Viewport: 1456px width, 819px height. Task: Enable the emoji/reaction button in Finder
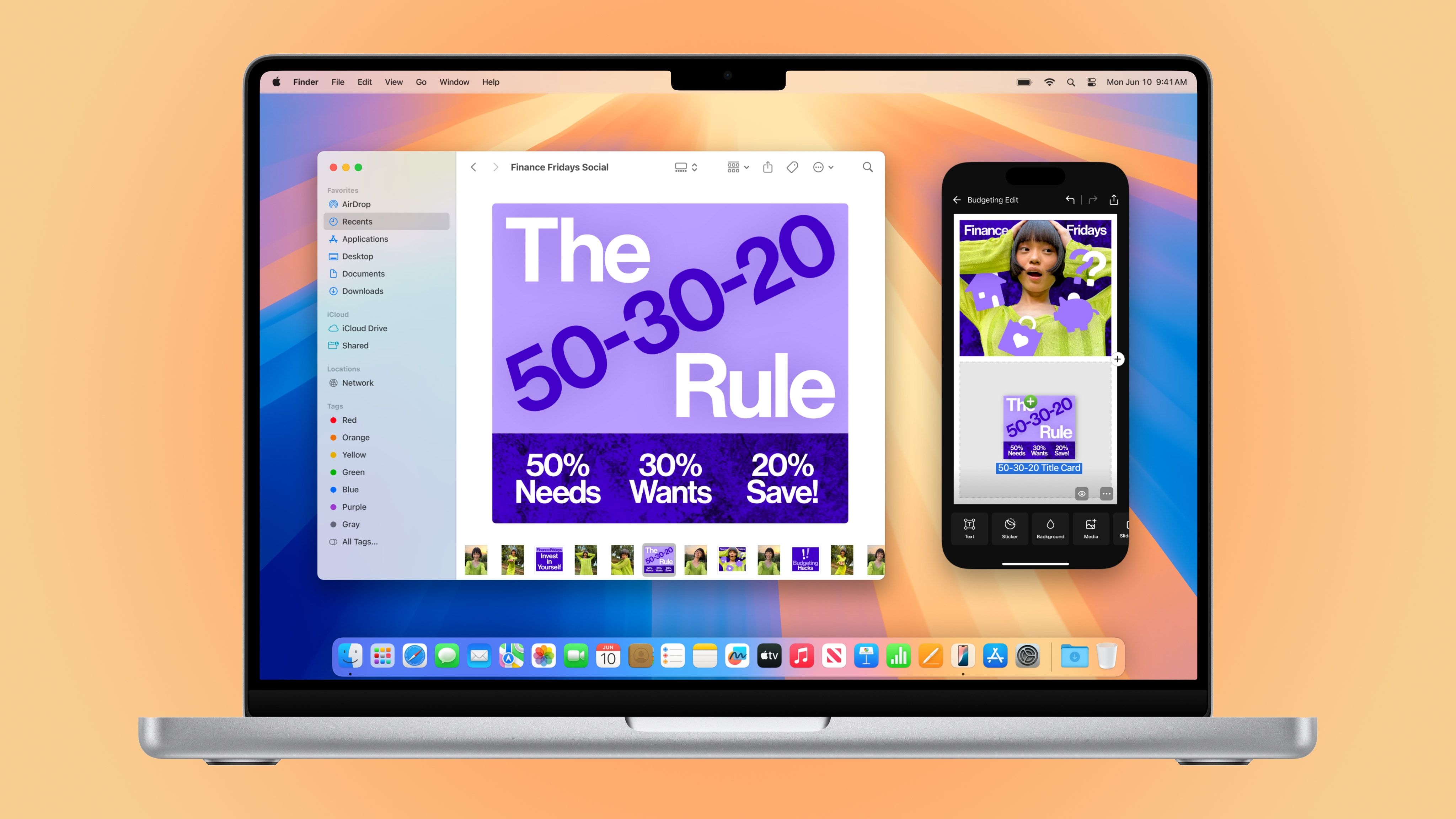[x=820, y=167]
